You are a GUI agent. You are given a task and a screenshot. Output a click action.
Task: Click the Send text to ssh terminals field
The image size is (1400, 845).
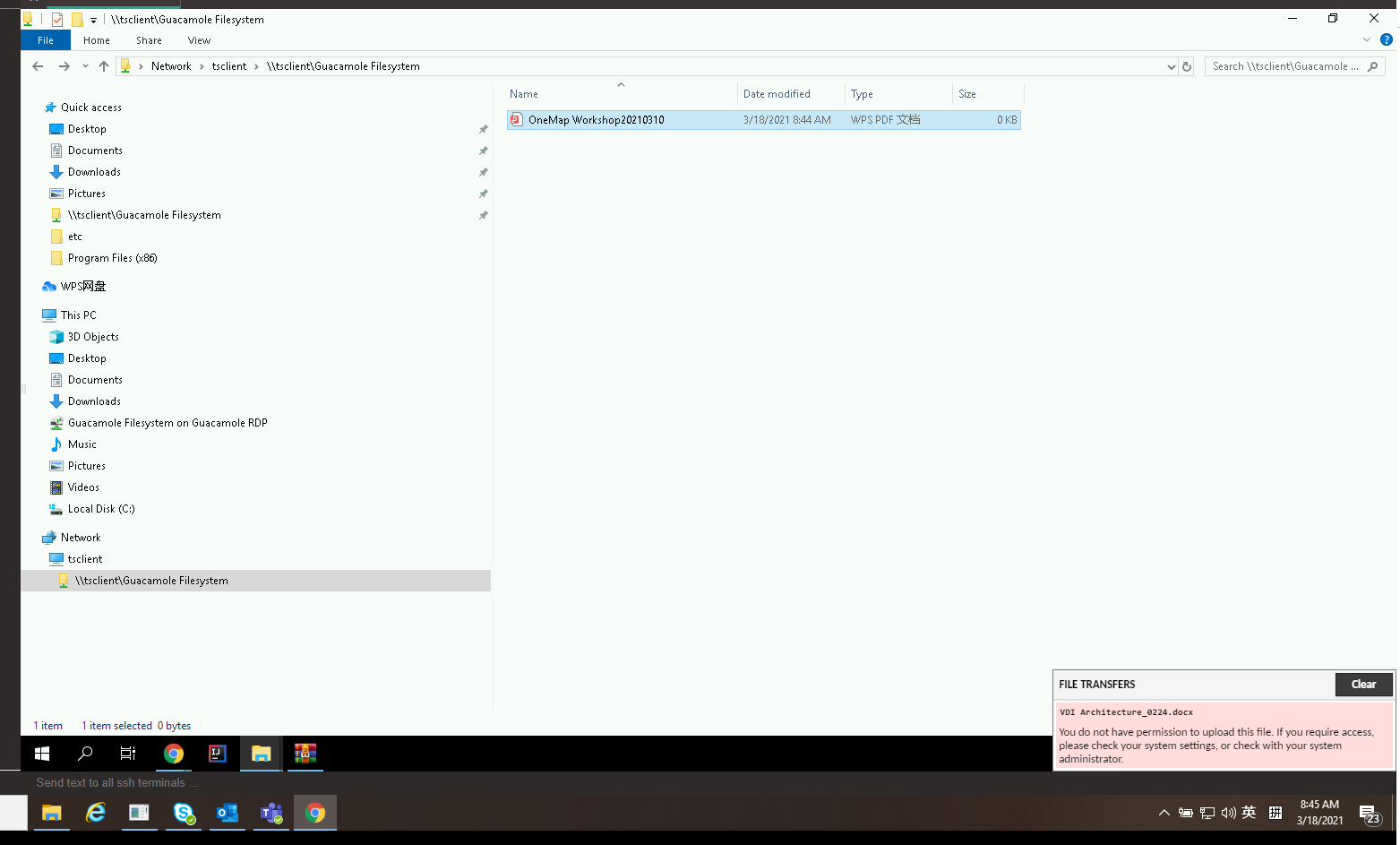pyautogui.click(x=116, y=783)
